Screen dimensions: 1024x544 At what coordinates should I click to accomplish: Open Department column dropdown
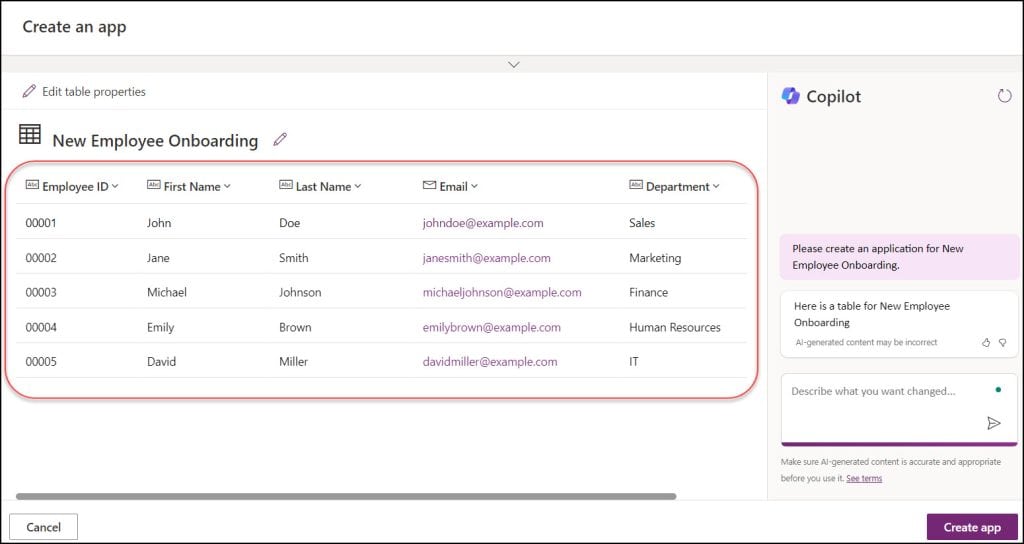tap(716, 186)
